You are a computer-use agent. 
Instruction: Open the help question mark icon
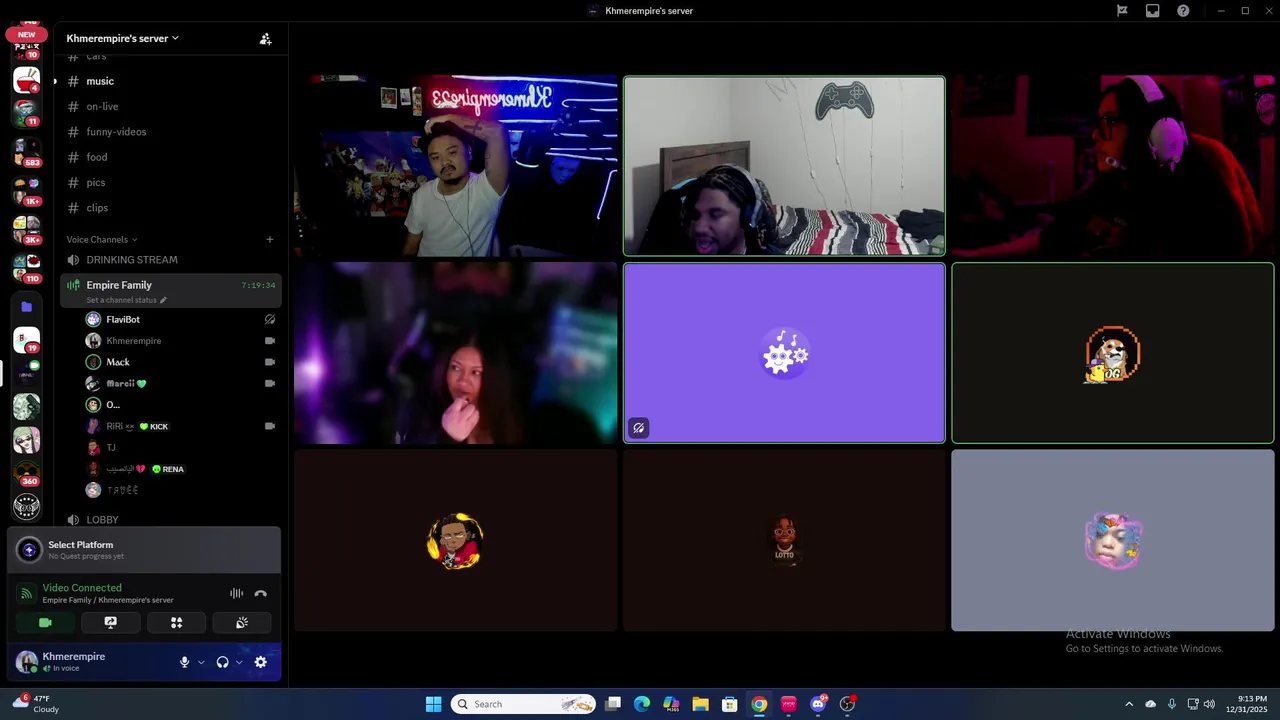(x=1183, y=11)
